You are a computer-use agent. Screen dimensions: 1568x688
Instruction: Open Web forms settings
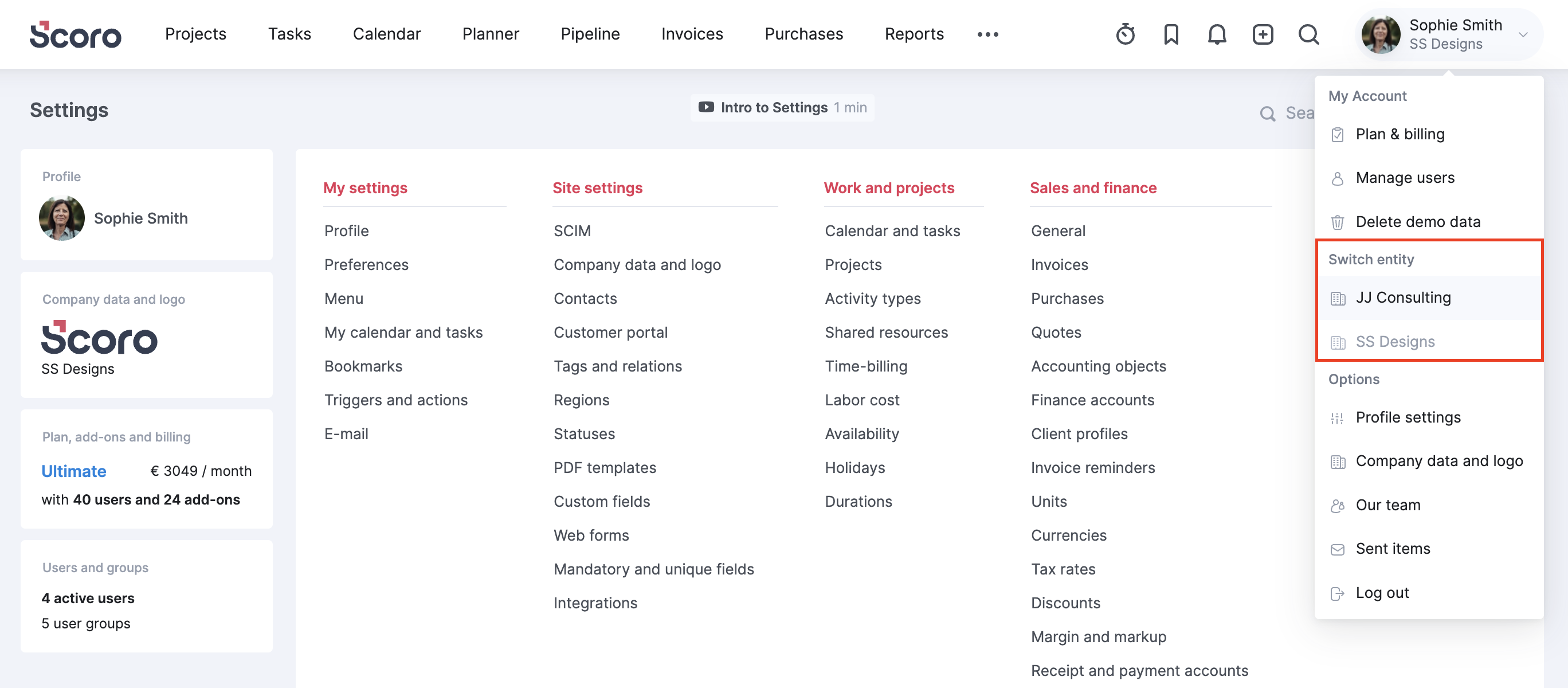click(x=591, y=535)
